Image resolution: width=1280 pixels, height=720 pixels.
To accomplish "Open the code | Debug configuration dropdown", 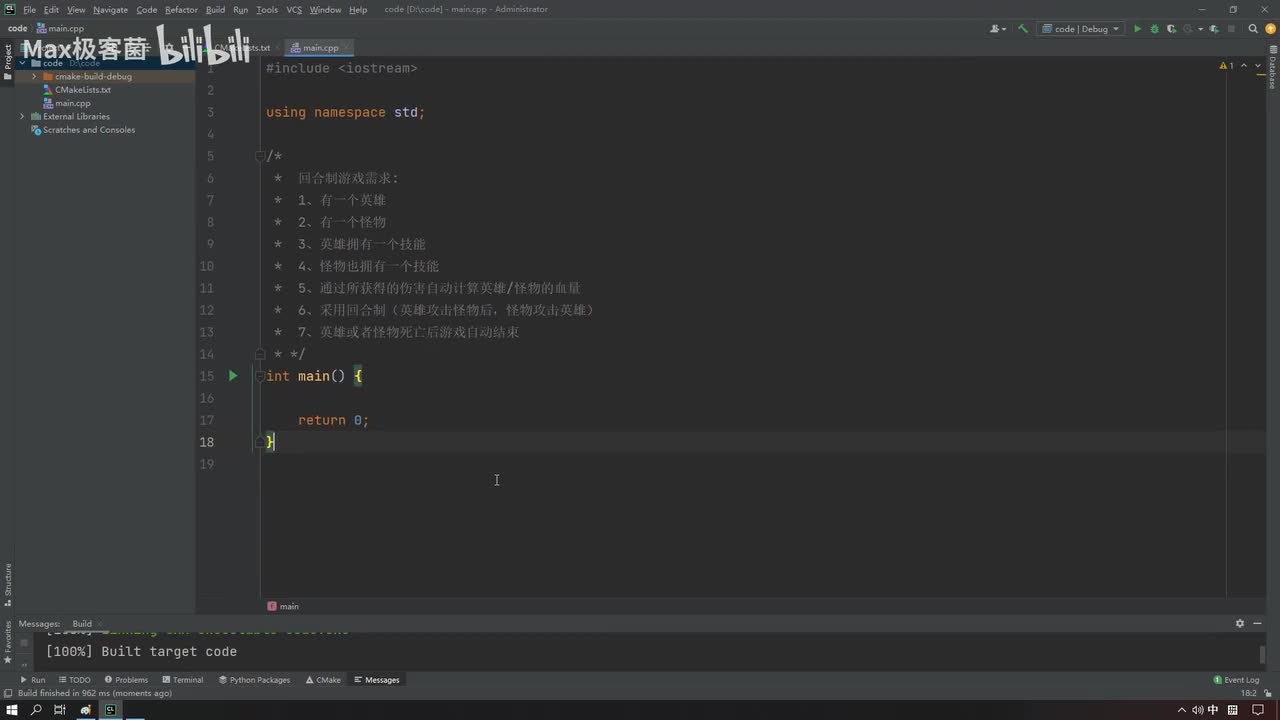I will (1080, 29).
